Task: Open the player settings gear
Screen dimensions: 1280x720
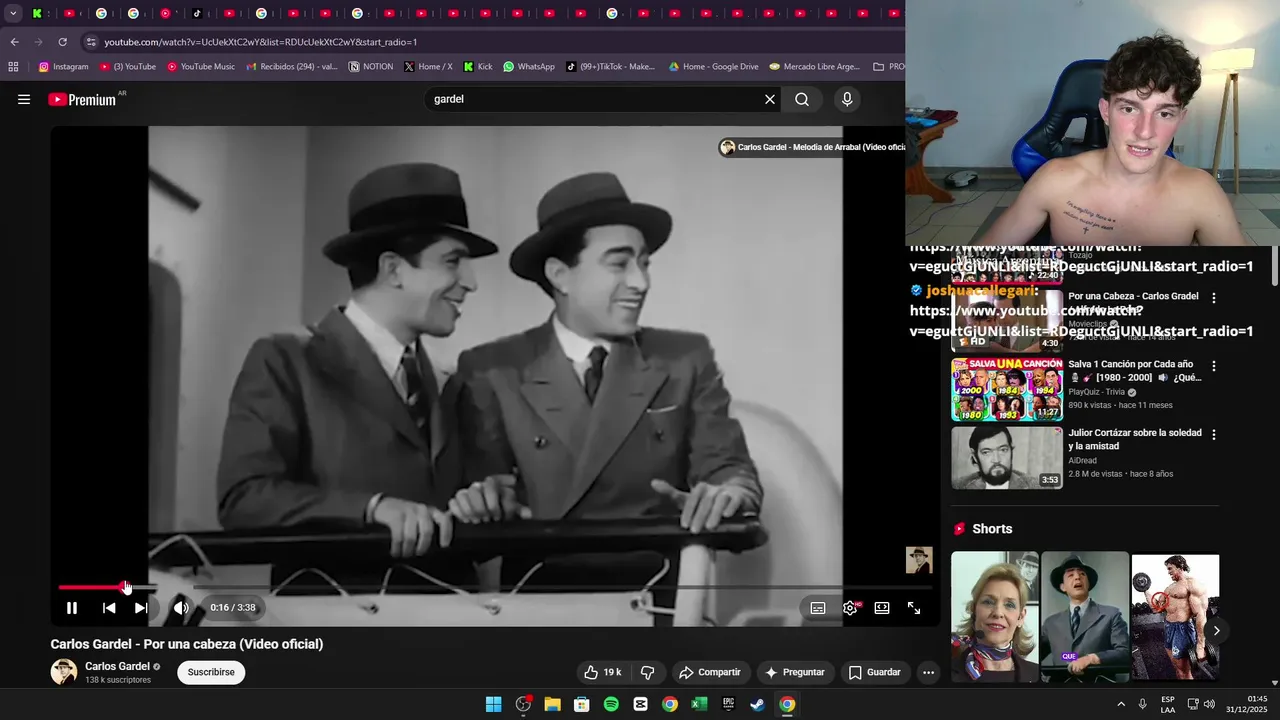Action: point(850,608)
